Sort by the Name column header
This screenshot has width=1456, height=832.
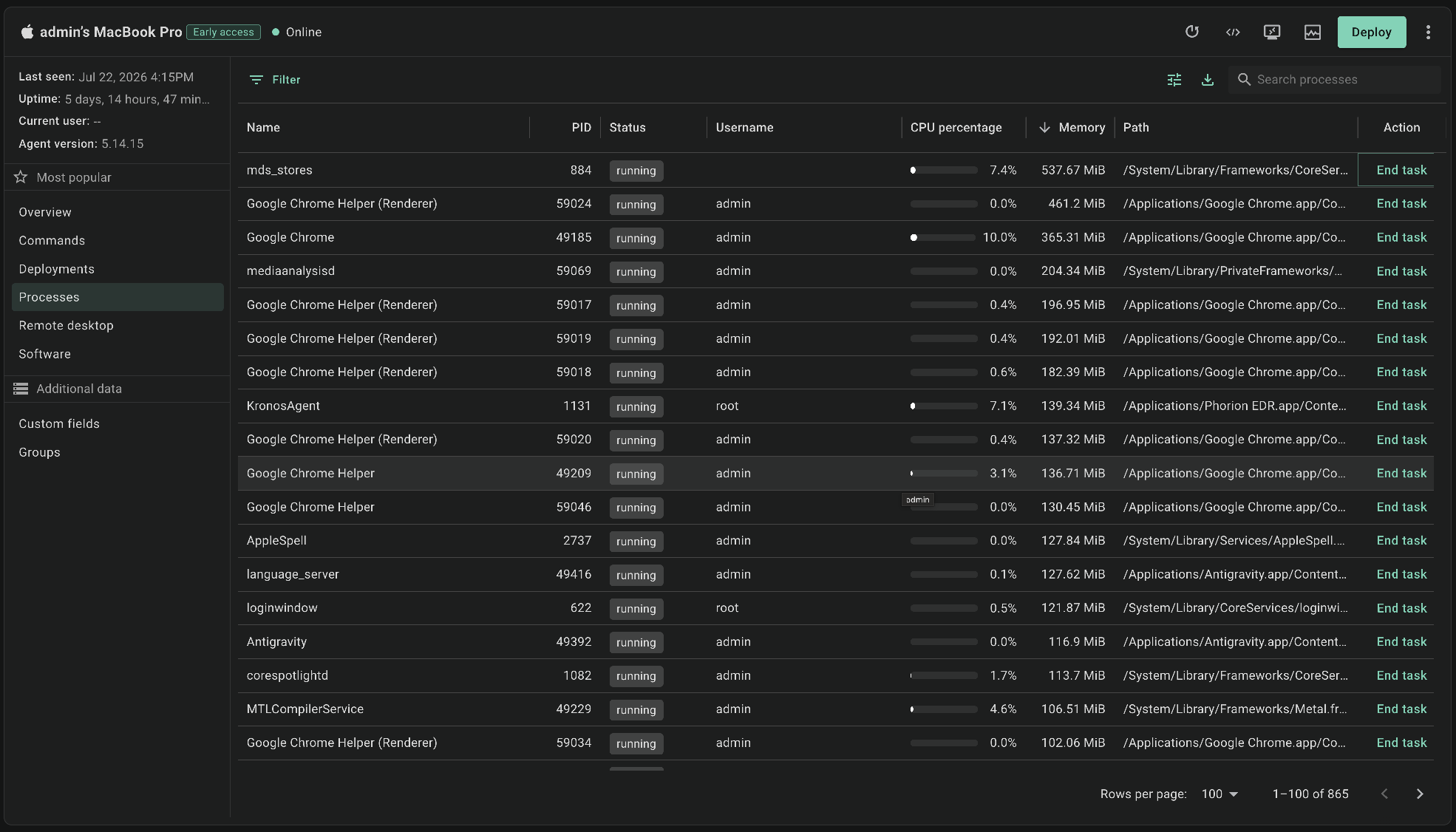(x=263, y=128)
